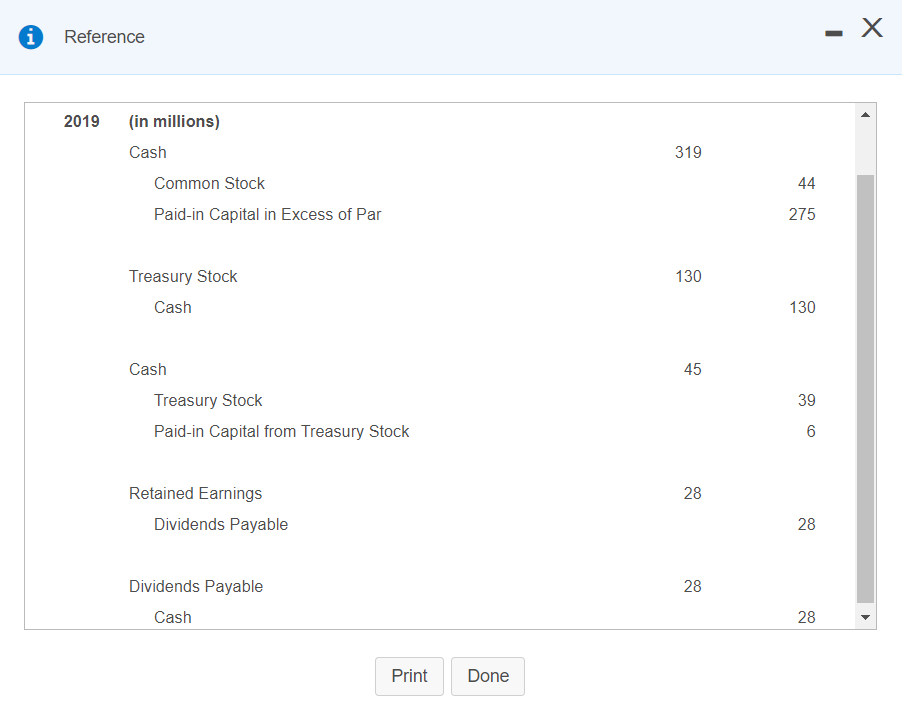902x703 pixels.
Task: Select the Common Stock credit entry
Action: (x=209, y=183)
